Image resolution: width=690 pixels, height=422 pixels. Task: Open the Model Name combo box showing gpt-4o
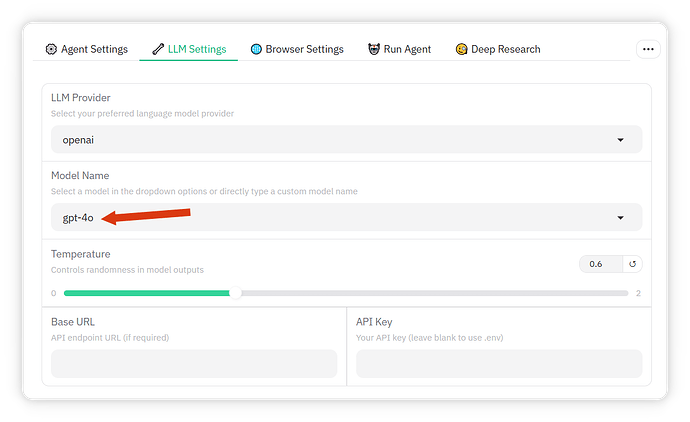tap(346, 217)
